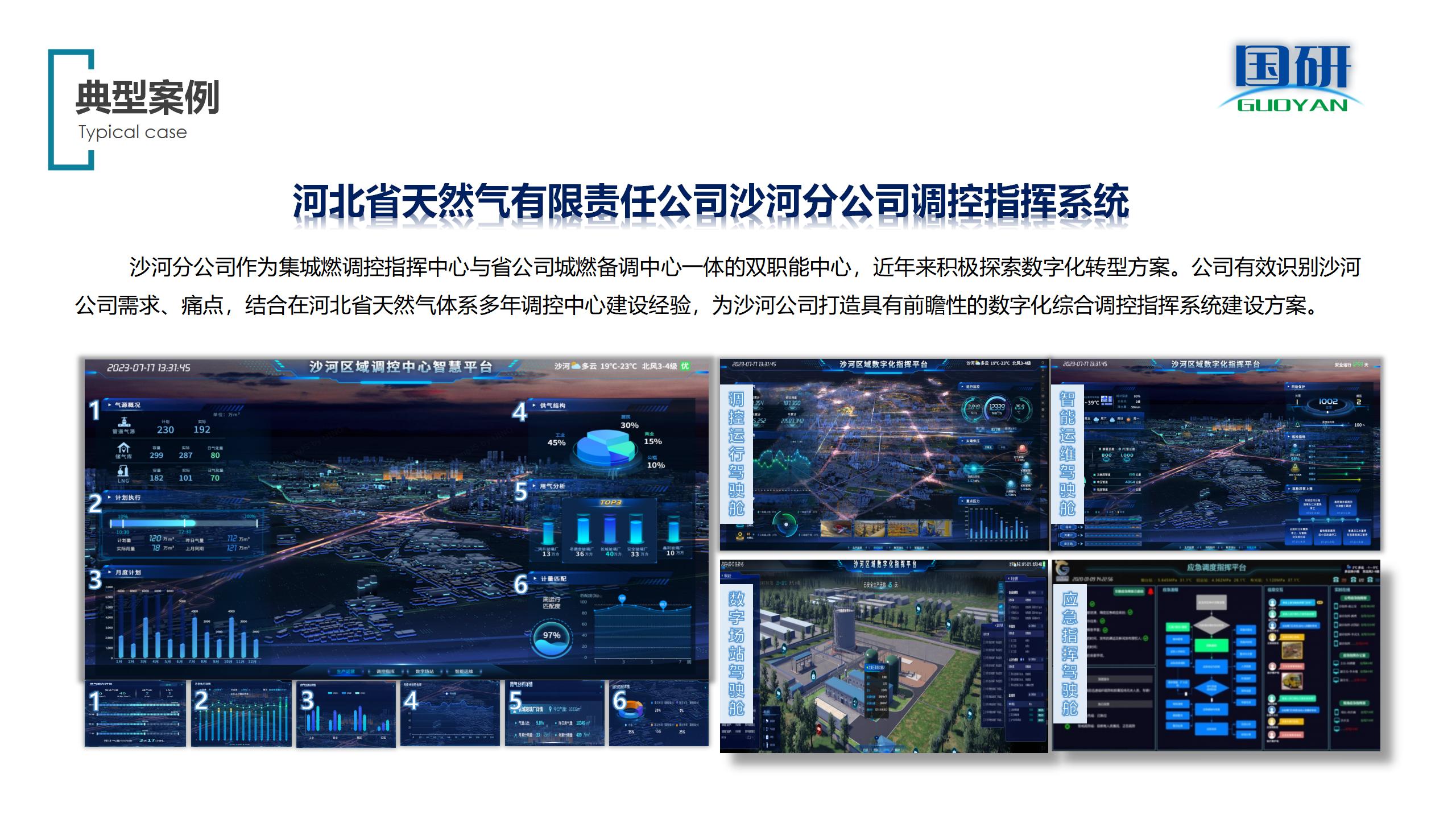Click the bar labeled 40 in TOP3
Viewport: 1456px width, 819px height.
pyautogui.click(x=610, y=530)
